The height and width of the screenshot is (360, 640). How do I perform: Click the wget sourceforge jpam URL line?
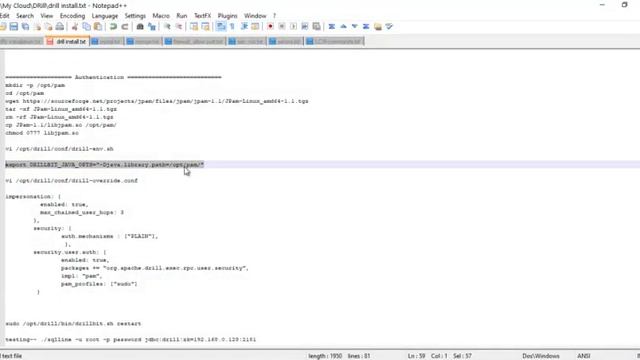click(157, 101)
